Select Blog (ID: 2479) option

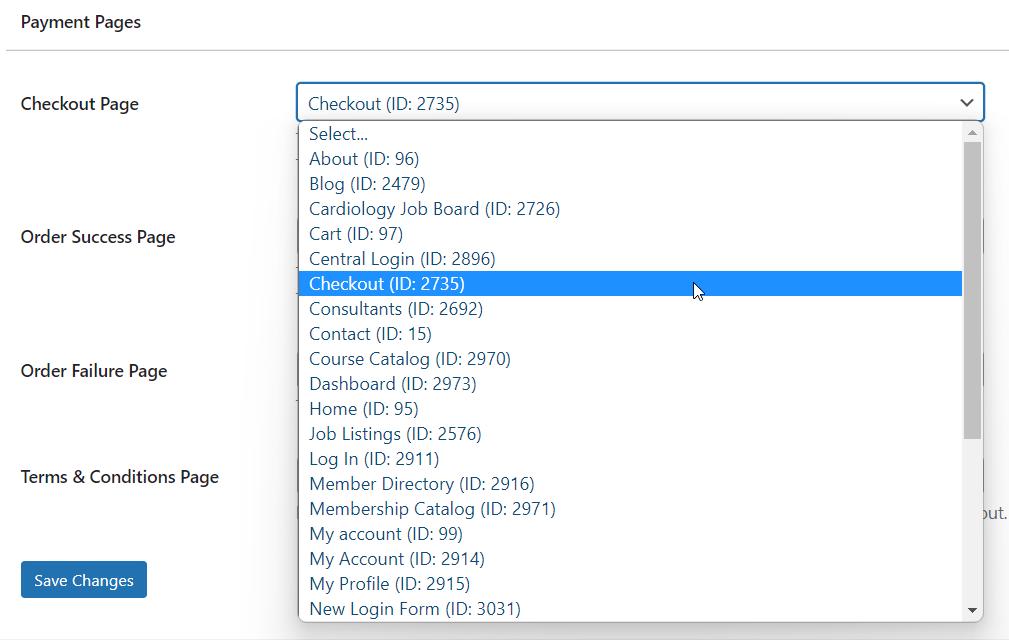630,184
